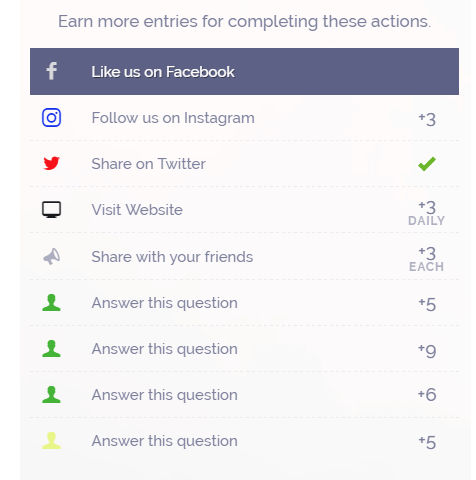The image size is (476, 480).
Task: Click the first green person icon
Action: [51, 303]
